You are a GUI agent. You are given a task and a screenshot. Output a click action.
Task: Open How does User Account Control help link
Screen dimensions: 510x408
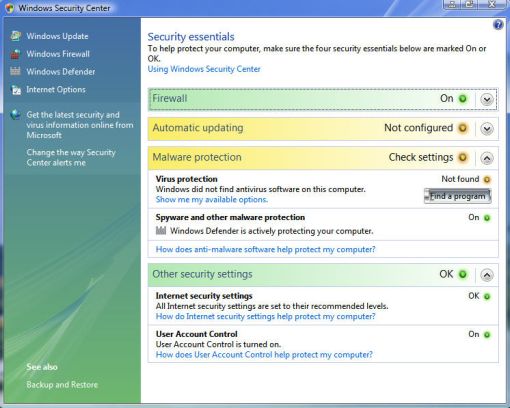[264, 355]
